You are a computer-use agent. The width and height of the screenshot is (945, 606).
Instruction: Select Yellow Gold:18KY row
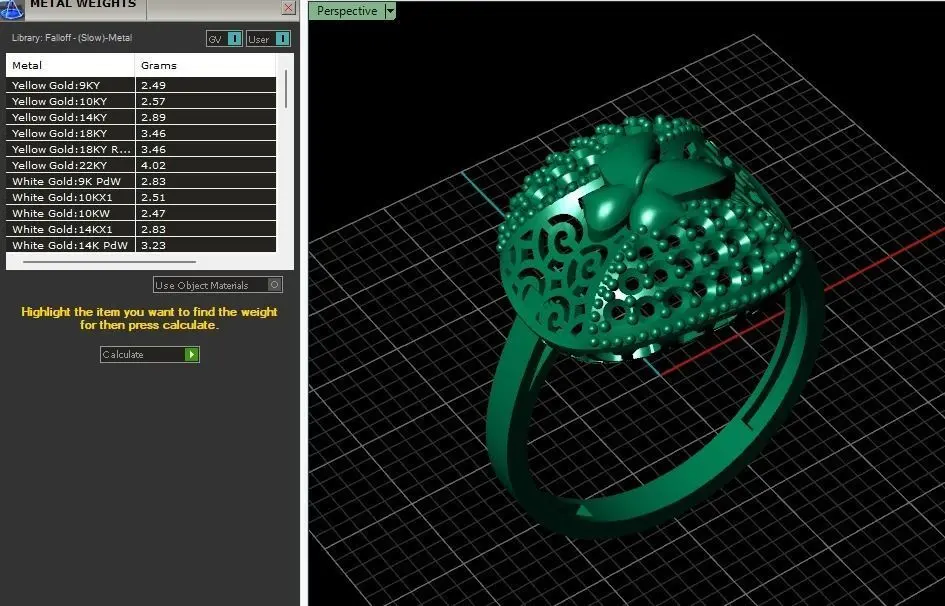pos(141,133)
